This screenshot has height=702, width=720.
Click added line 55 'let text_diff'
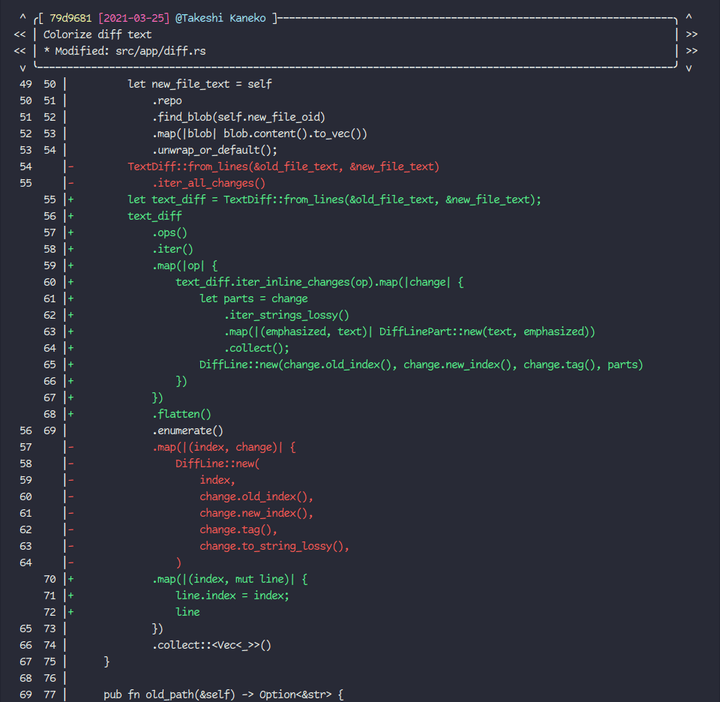(x=334, y=200)
